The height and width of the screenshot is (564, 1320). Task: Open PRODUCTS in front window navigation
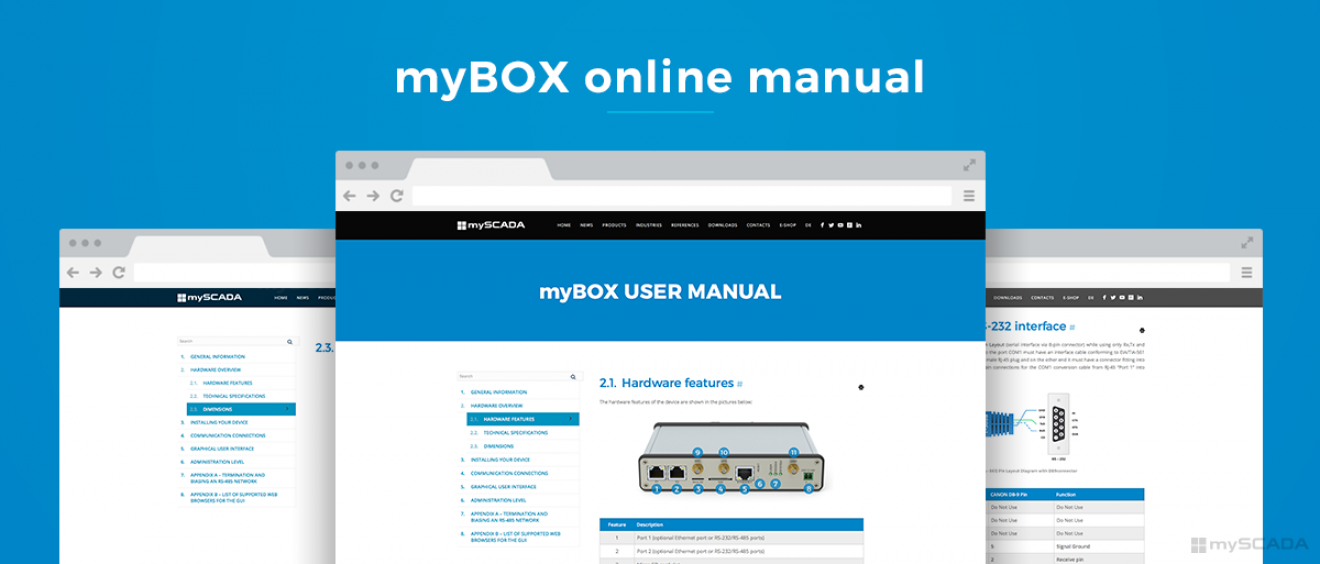point(614,225)
